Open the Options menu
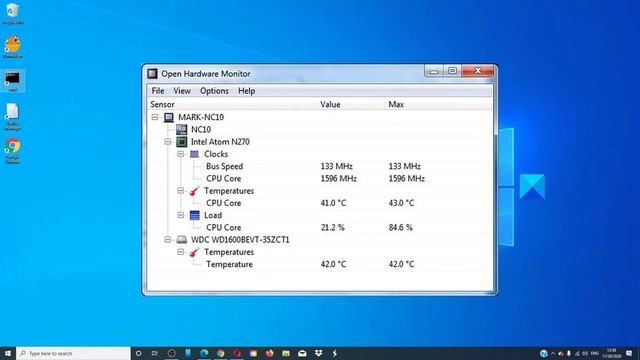 (x=214, y=91)
